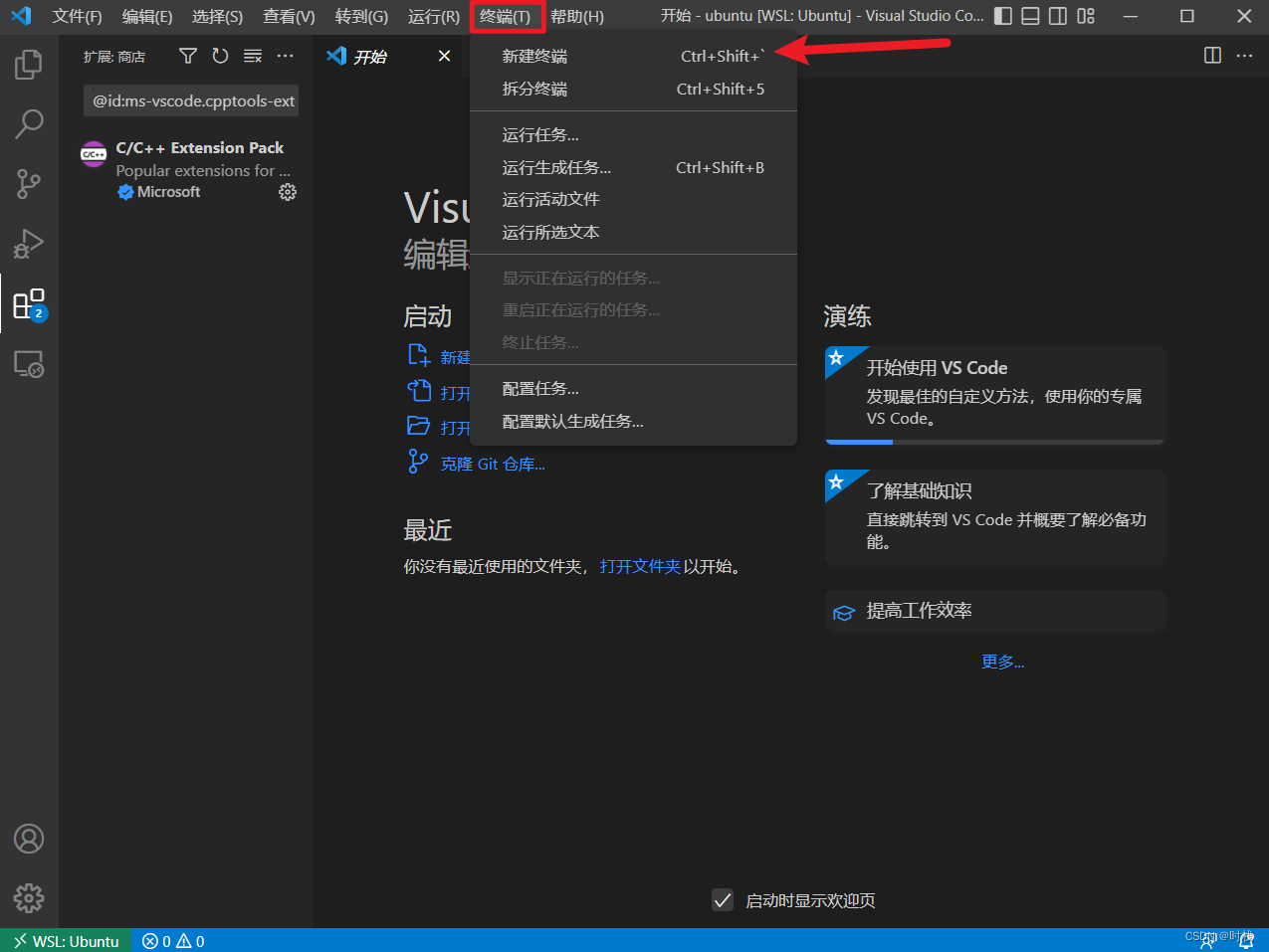1269x952 pixels.
Task: Click the extensions search input field
Action: pyautogui.click(x=191, y=100)
